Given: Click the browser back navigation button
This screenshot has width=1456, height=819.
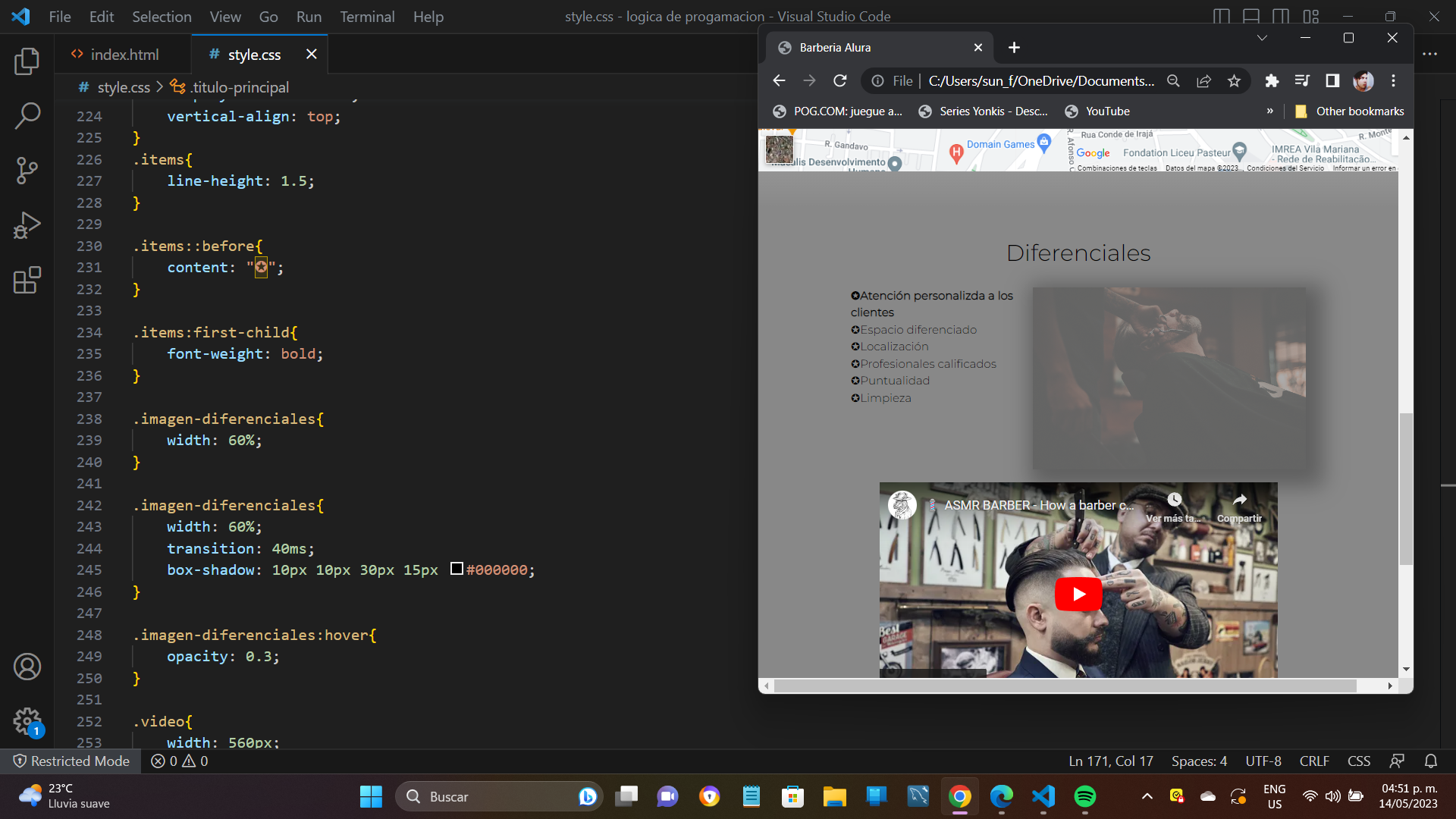Looking at the screenshot, I should coord(780,81).
